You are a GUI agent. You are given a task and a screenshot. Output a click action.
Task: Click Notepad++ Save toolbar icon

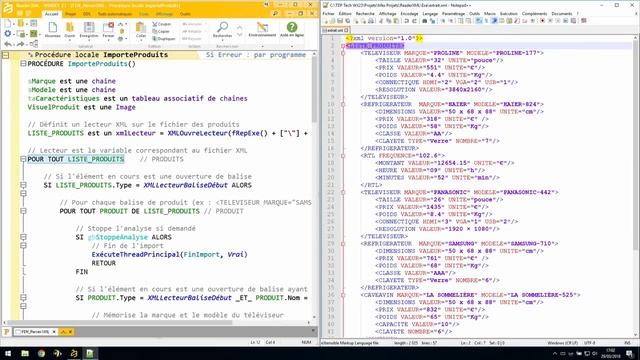[x=340, y=20]
